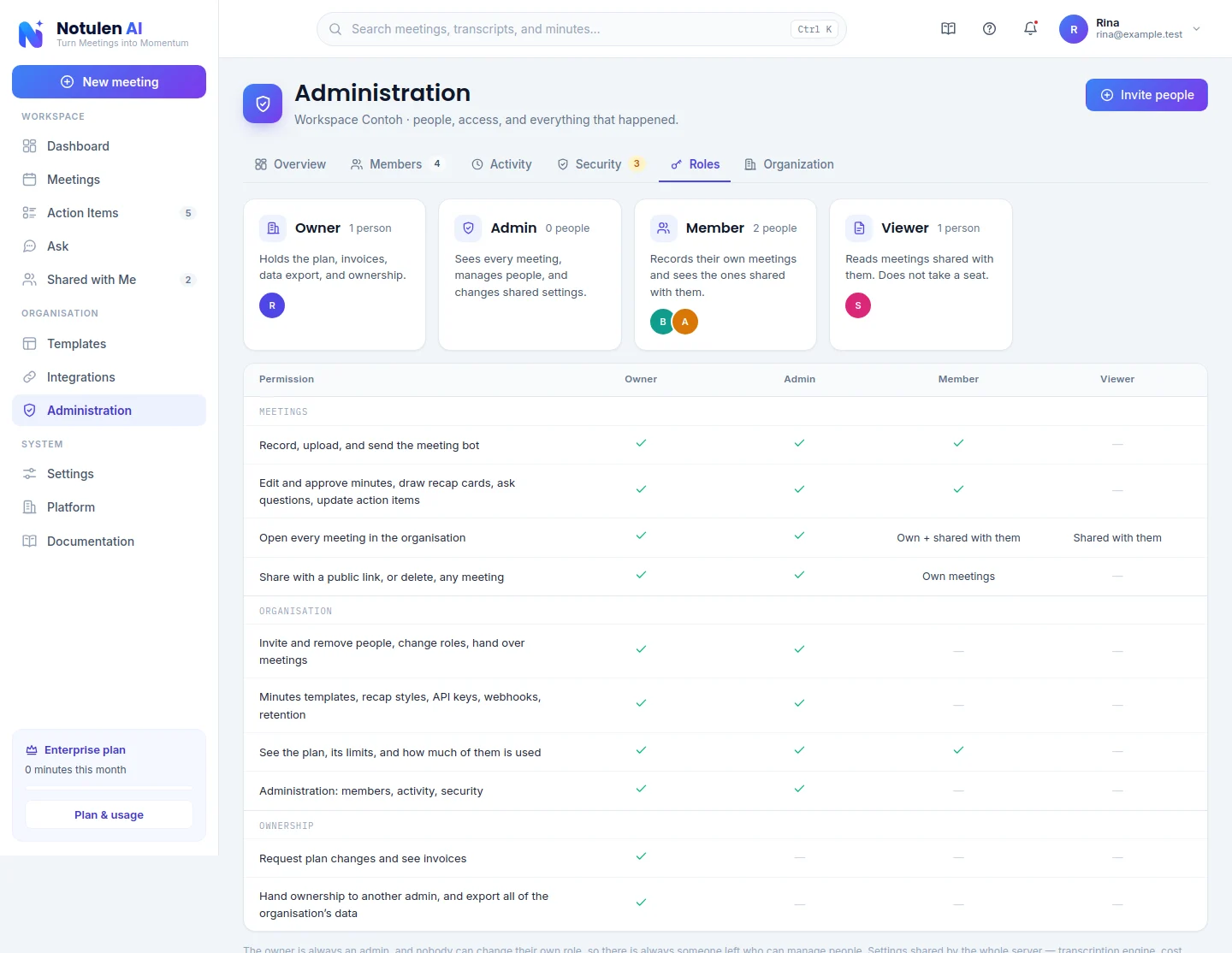Click the Enterprise plan crown icon
The image size is (1232, 953).
(x=32, y=750)
